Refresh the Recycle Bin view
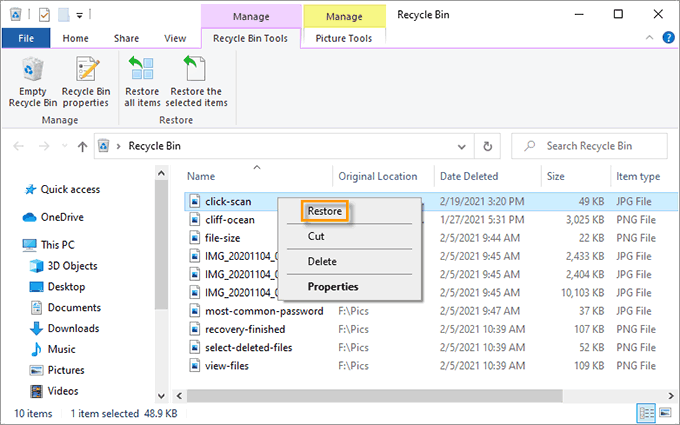The width and height of the screenshot is (680, 425). click(x=487, y=147)
